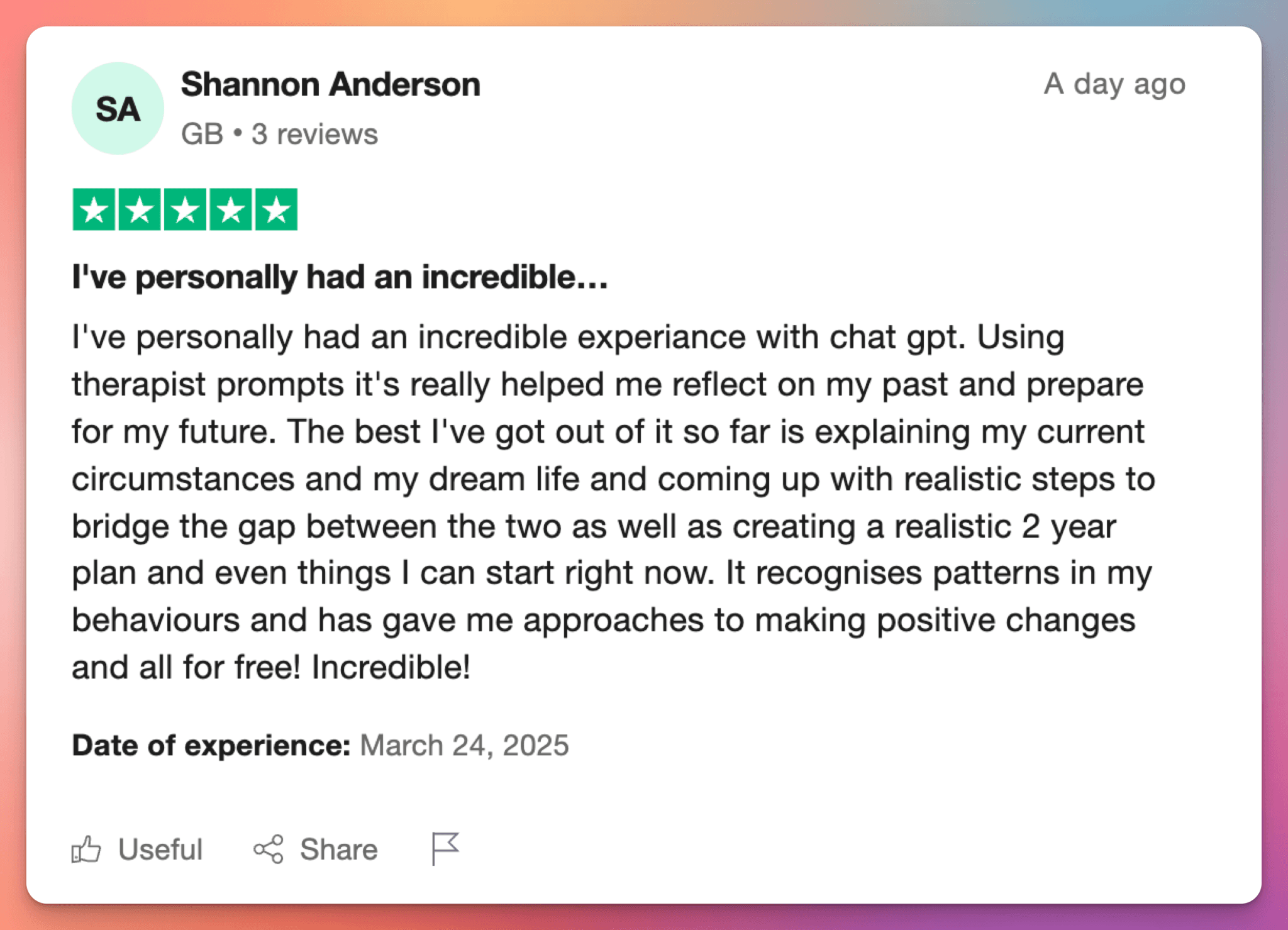
Task: Click the word Incredible in the review
Action: click(391, 667)
